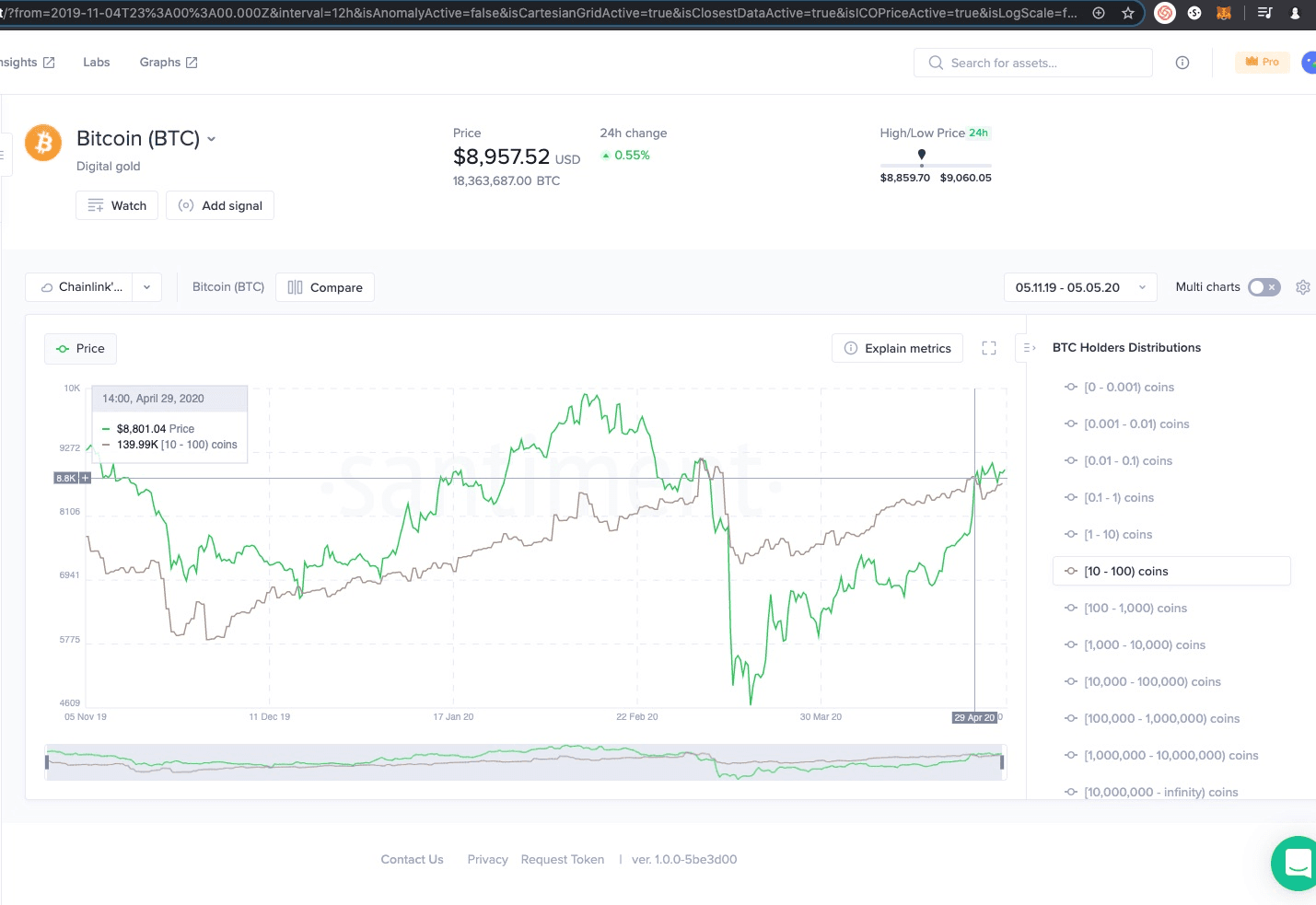The width and height of the screenshot is (1316, 905).
Task: Open the browser profile avatar icon
Action: click(1295, 13)
